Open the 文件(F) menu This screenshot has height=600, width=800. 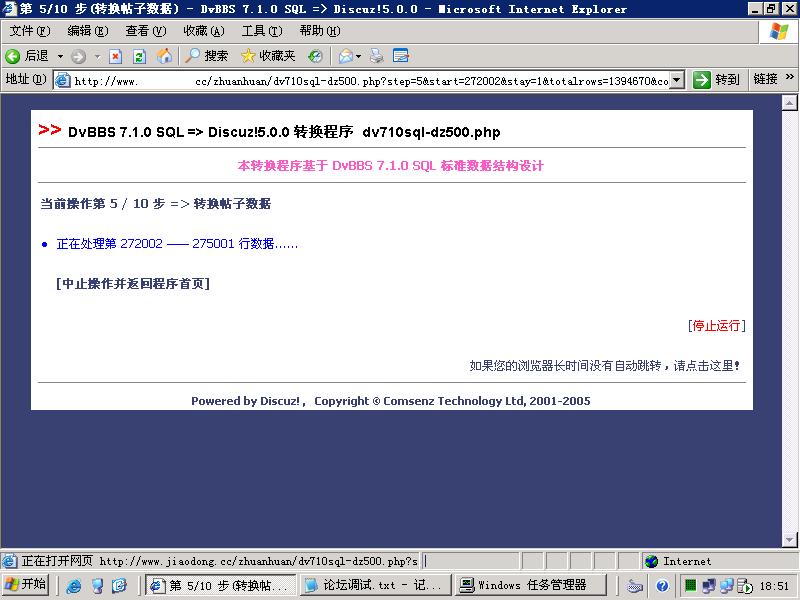coord(30,31)
